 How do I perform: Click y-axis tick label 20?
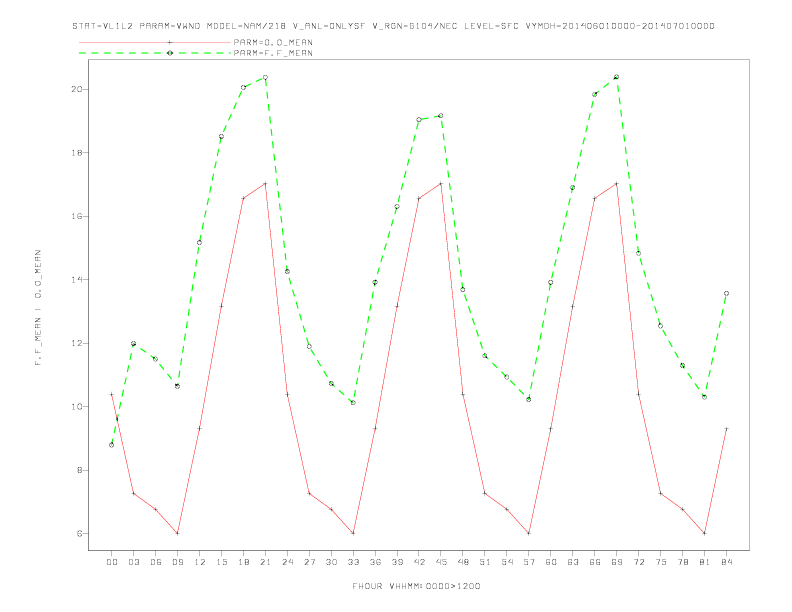[76, 89]
